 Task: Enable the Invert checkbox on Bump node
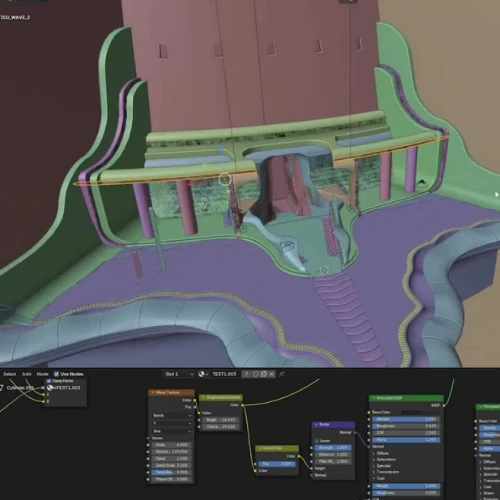(x=317, y=441)
